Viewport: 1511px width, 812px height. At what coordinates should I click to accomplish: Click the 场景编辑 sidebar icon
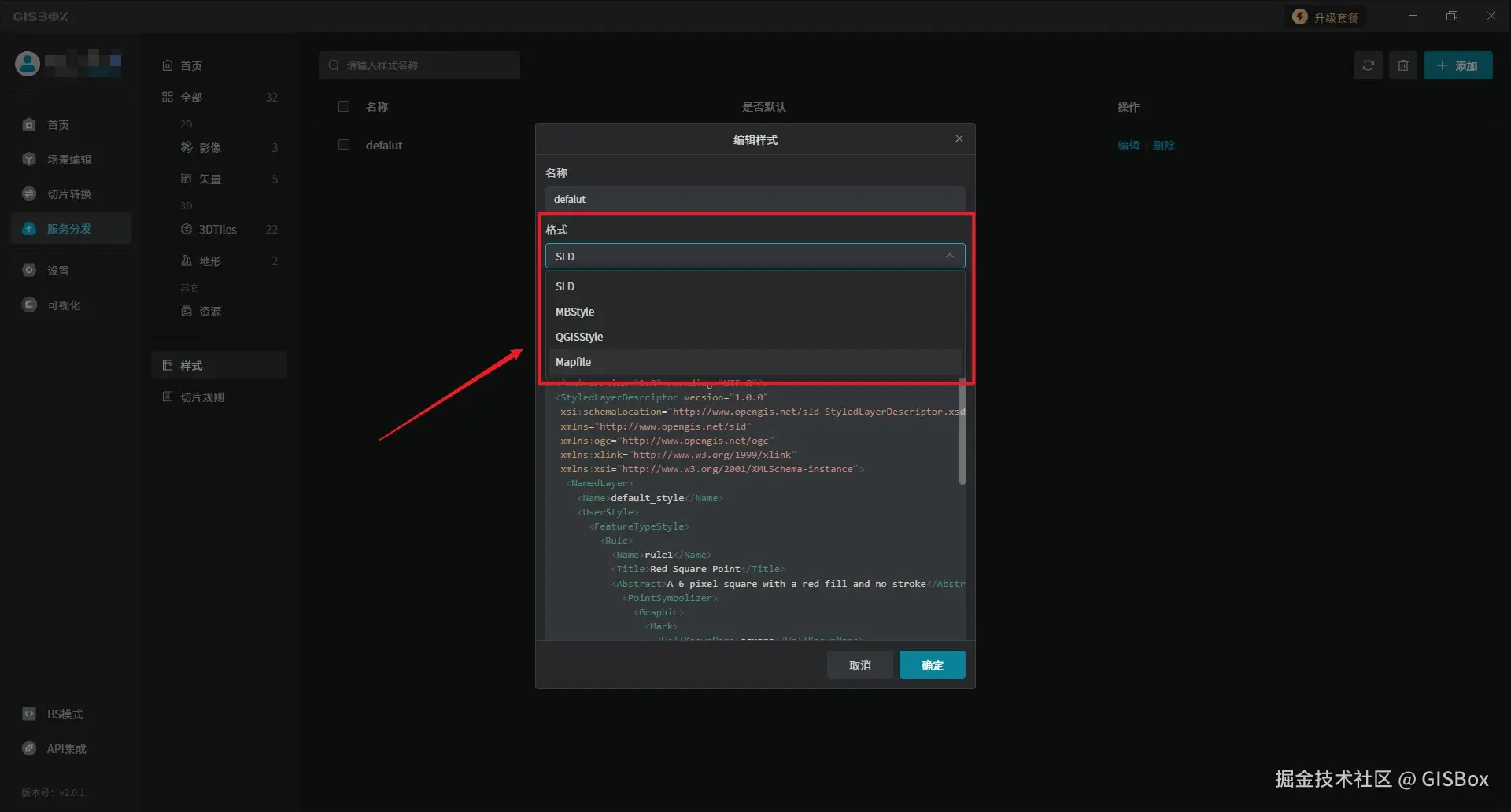click(x=29, y=160)
